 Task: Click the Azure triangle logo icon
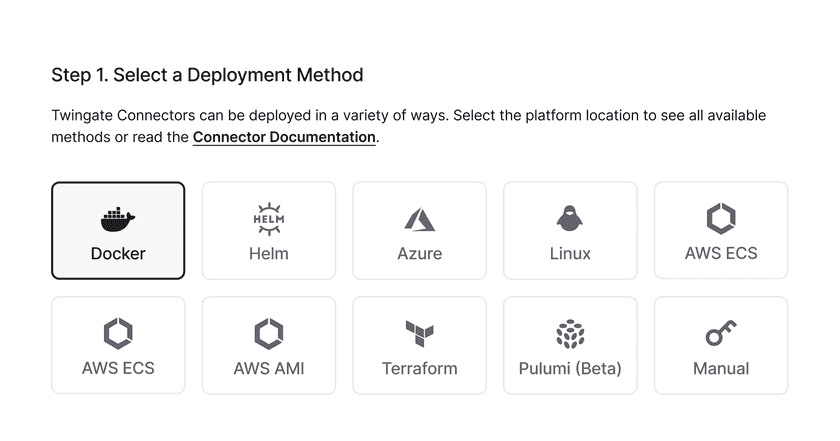419,218
